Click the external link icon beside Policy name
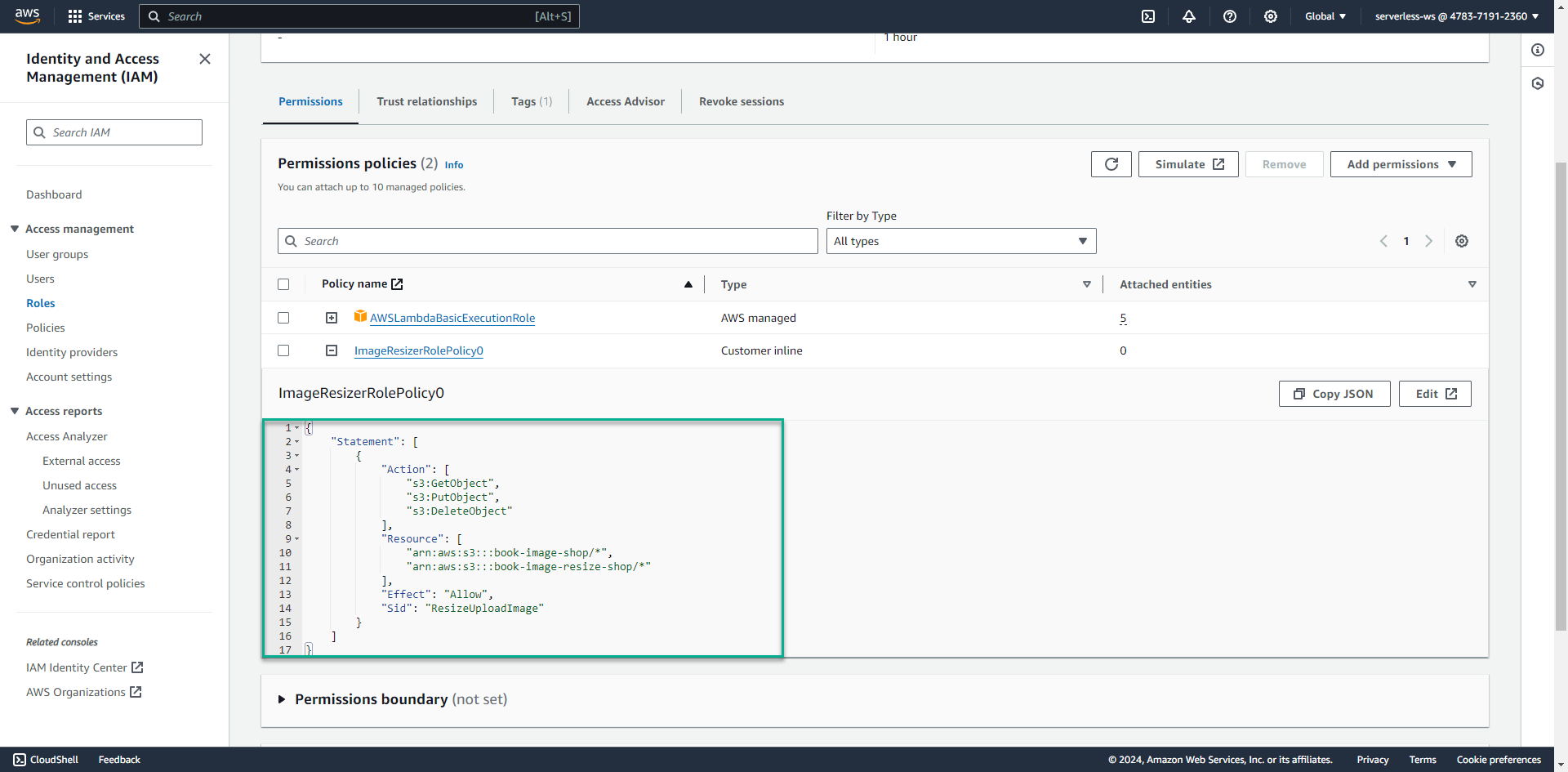The height and width of the screenshot is (772, 1568). coord(397,284)
